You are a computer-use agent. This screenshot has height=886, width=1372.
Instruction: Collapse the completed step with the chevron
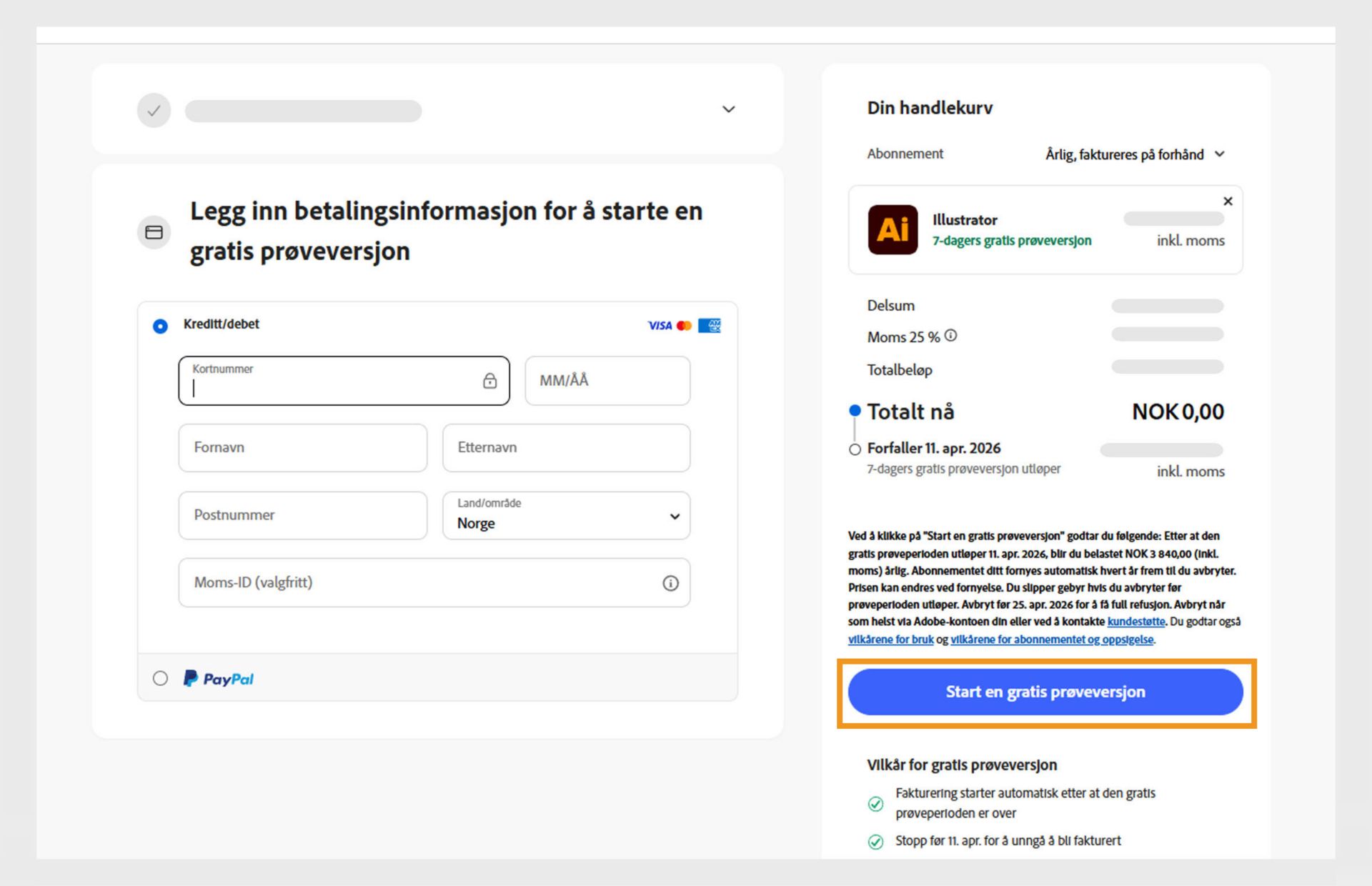(728, 109)
